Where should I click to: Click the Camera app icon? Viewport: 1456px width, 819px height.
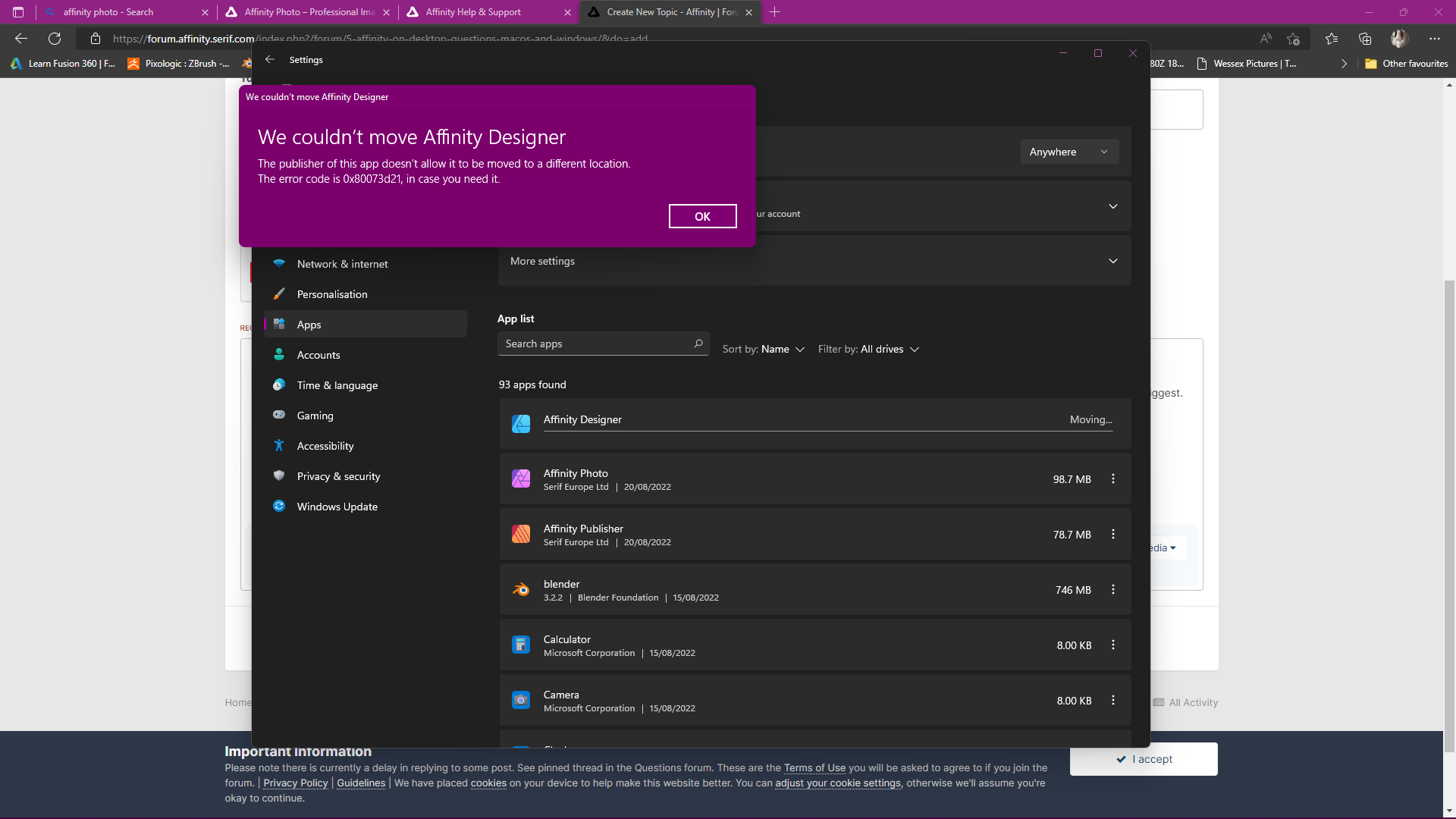pyautogui.click(x=521, y=701)
